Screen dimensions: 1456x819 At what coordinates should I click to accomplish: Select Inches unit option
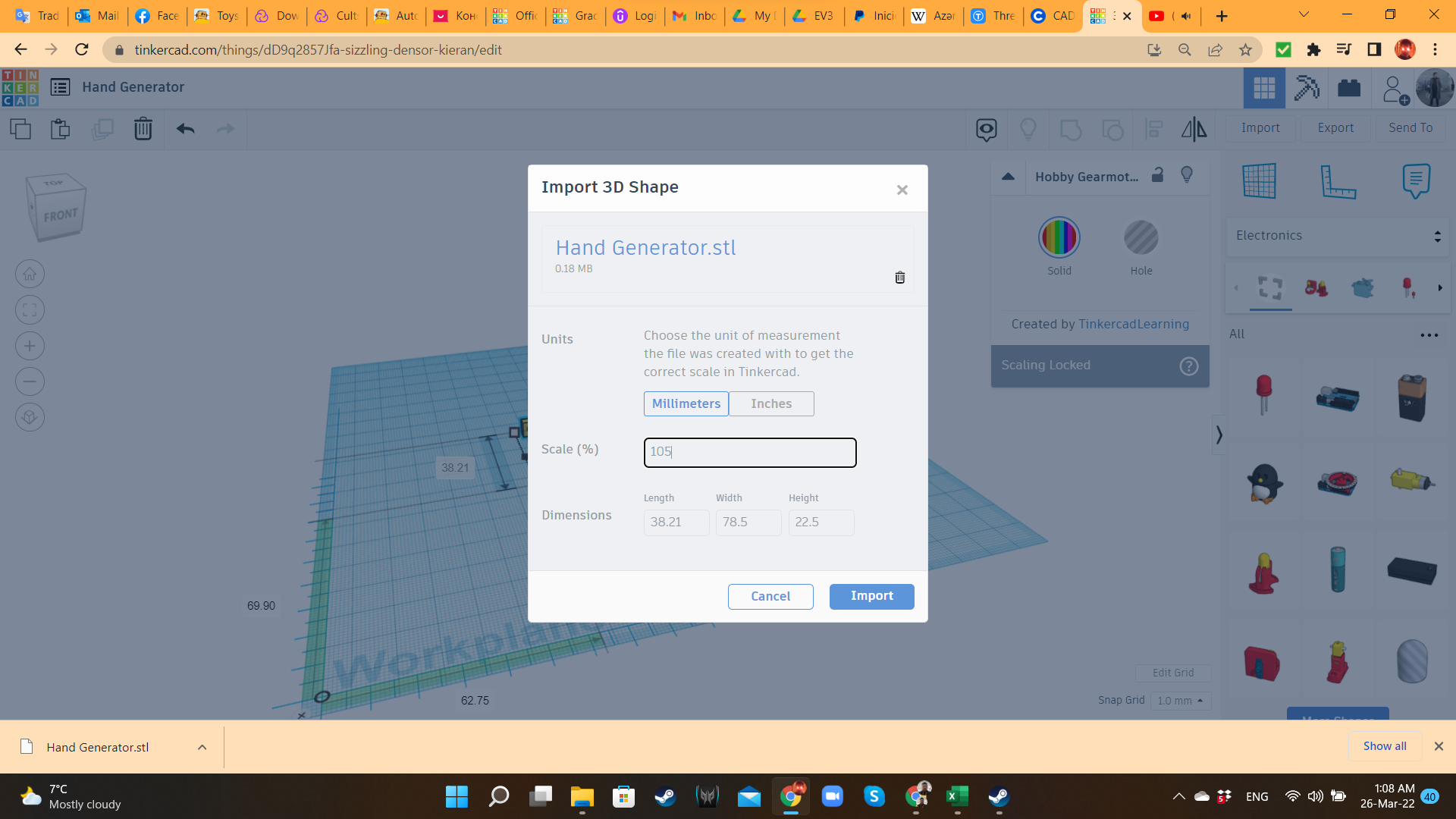[x=771, y=403]
